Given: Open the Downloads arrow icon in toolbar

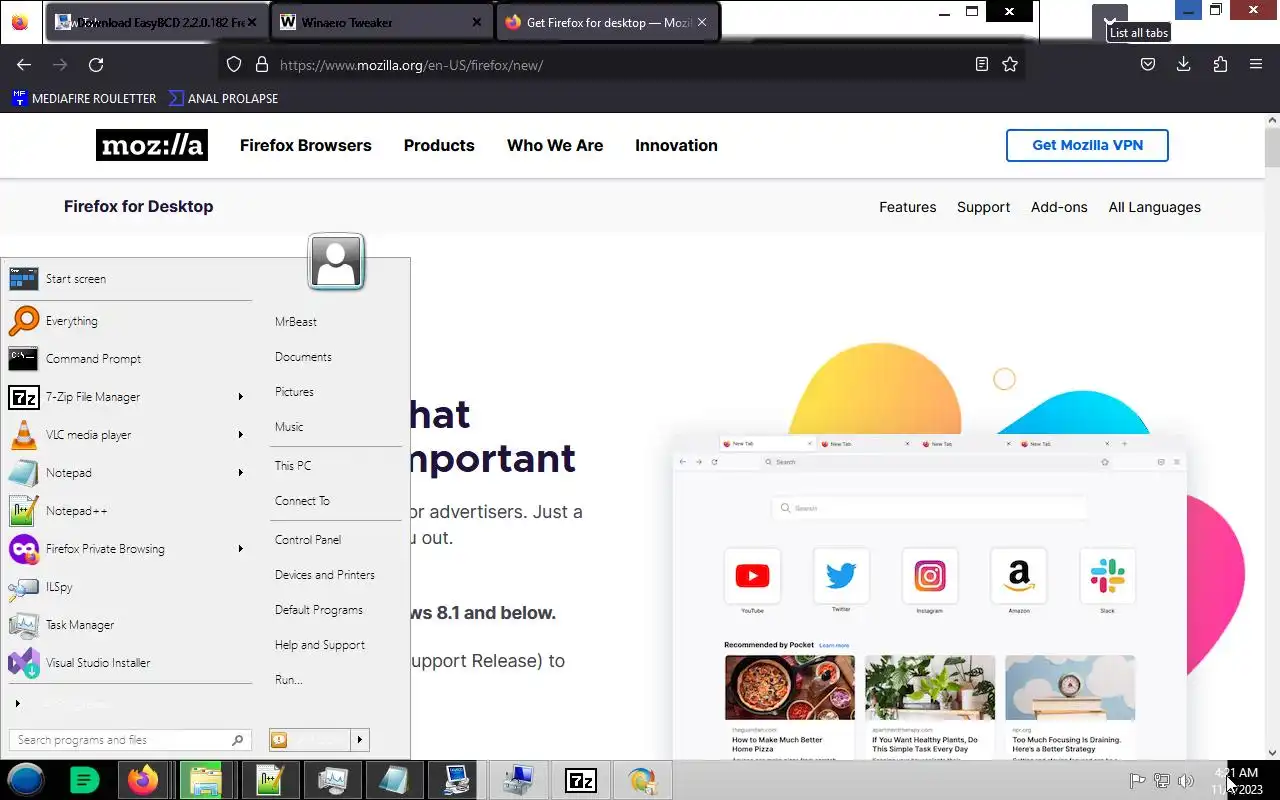Looking at the screenshot, I should click(x=1183, y=64).
